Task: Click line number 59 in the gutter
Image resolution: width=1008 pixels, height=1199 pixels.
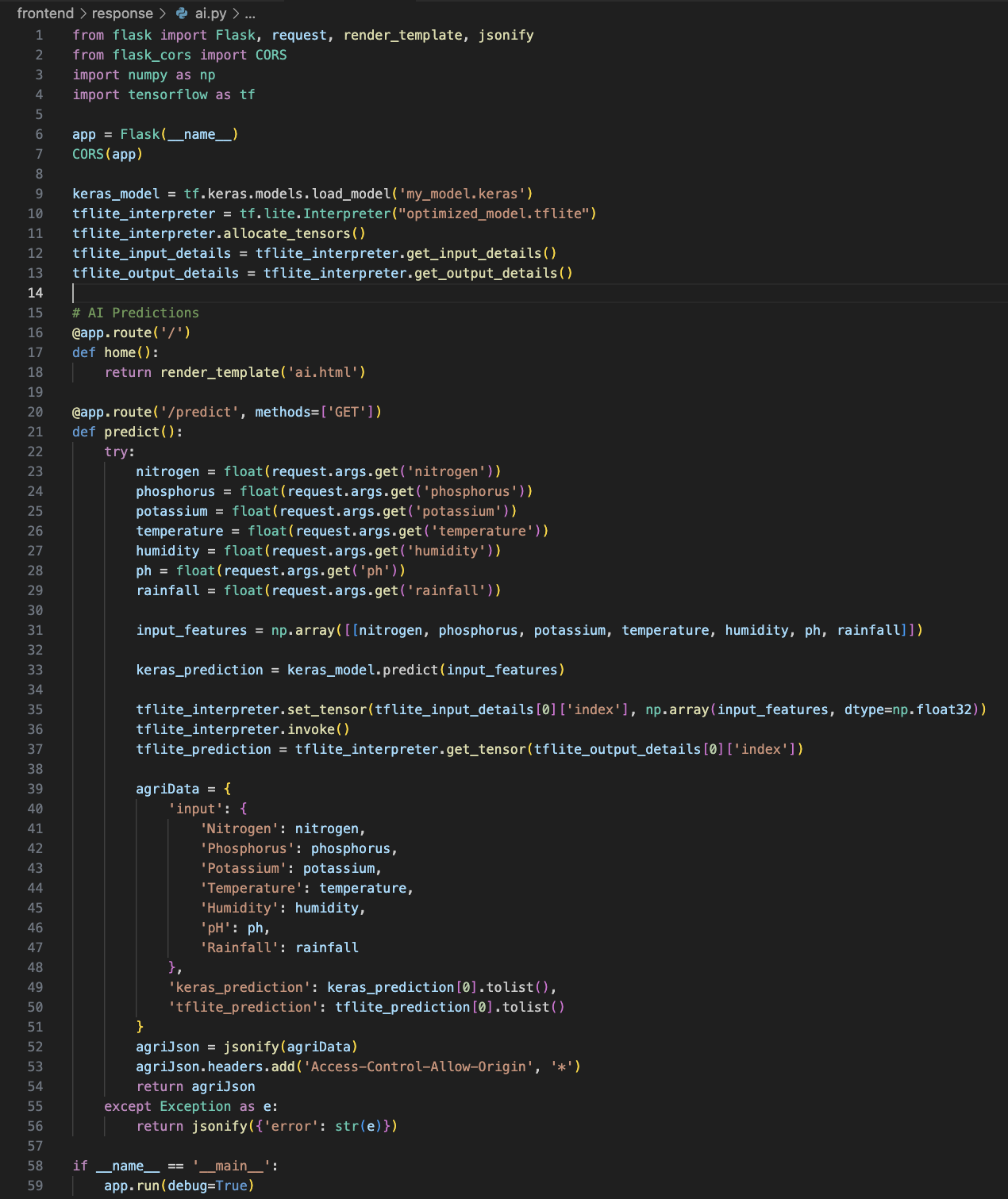Action: [x=36, y=1186]
